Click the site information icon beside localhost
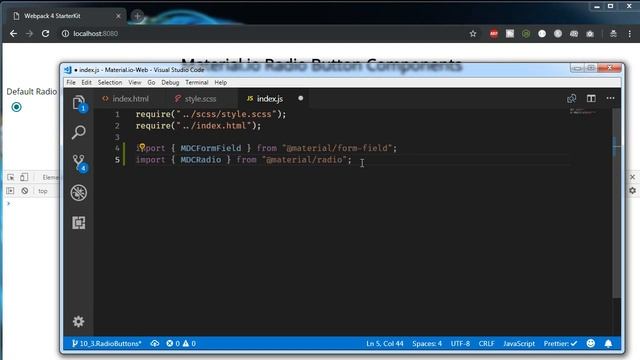Viewport: 640px width, 360px height. 65,34
